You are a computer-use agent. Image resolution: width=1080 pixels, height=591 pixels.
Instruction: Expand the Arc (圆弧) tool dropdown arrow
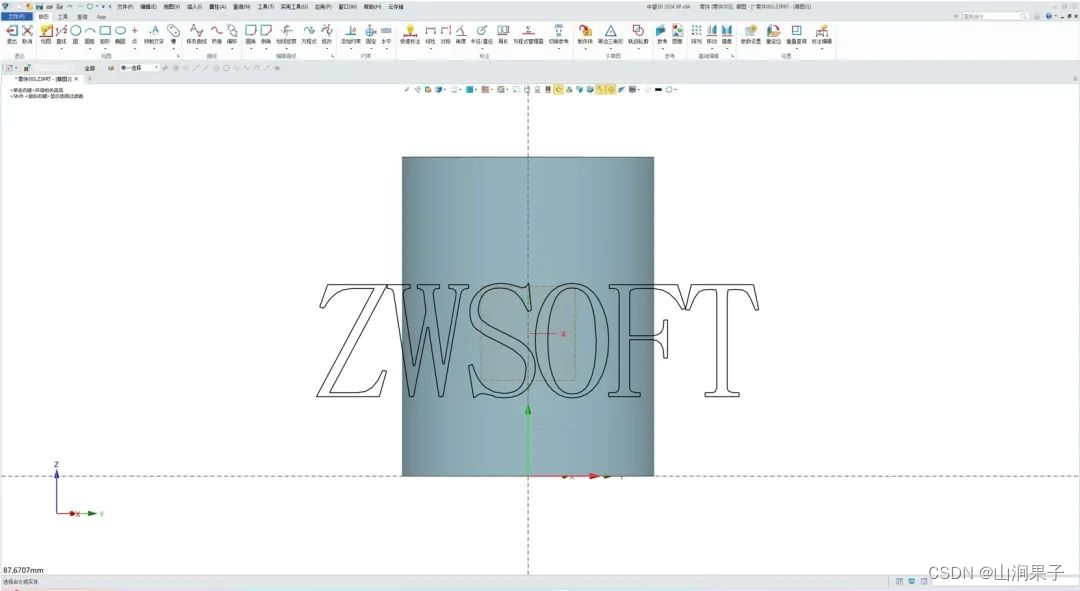(x=90, y=48)
